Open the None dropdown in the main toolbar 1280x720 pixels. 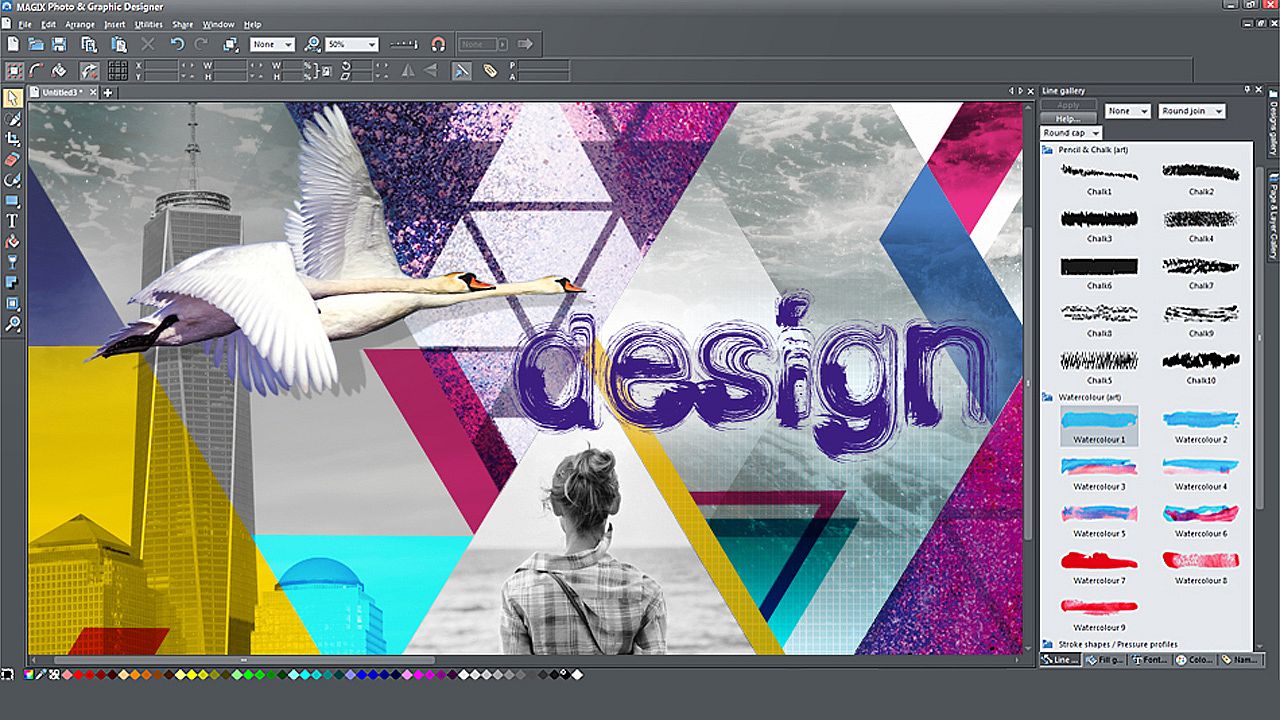click(x=273, y=45)
